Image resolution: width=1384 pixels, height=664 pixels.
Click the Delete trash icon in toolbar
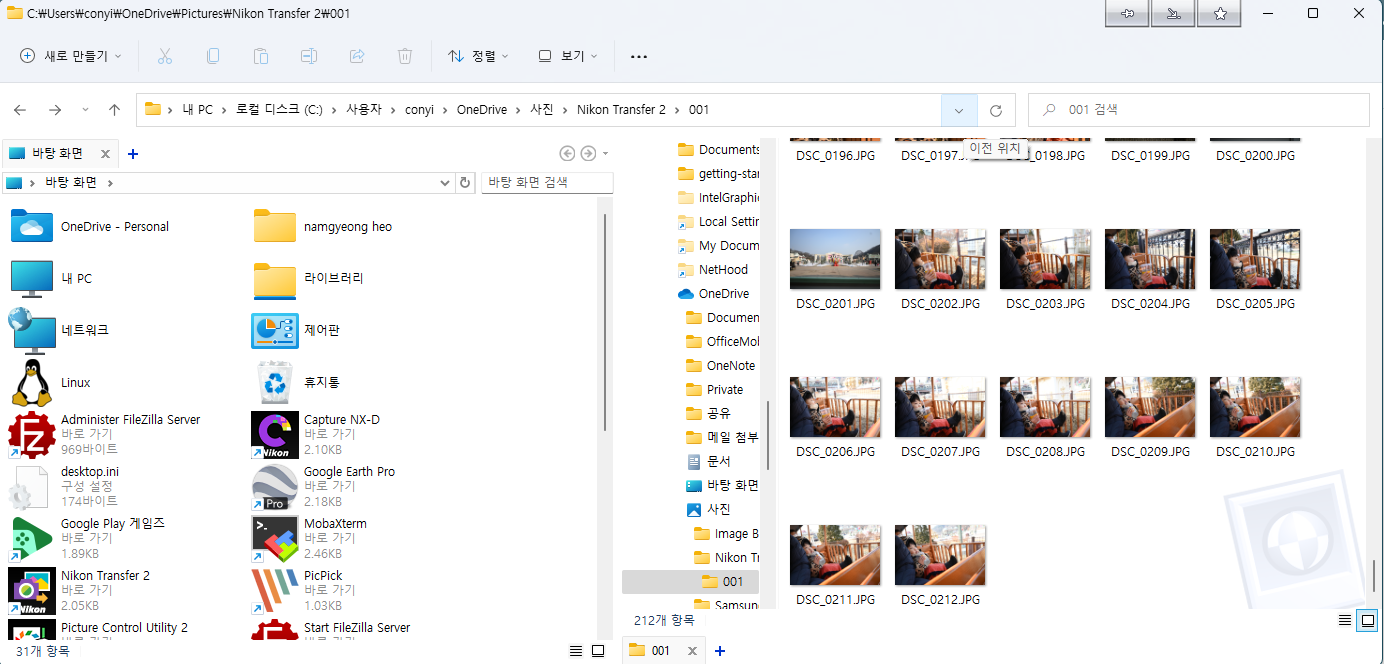[405, 56]
